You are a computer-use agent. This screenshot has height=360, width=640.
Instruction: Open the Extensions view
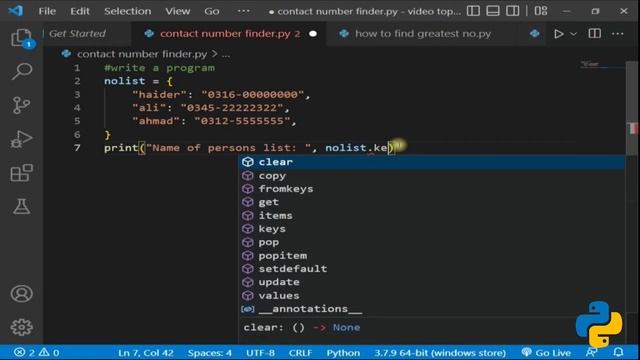pyautogui.click(x=21, y=173)
